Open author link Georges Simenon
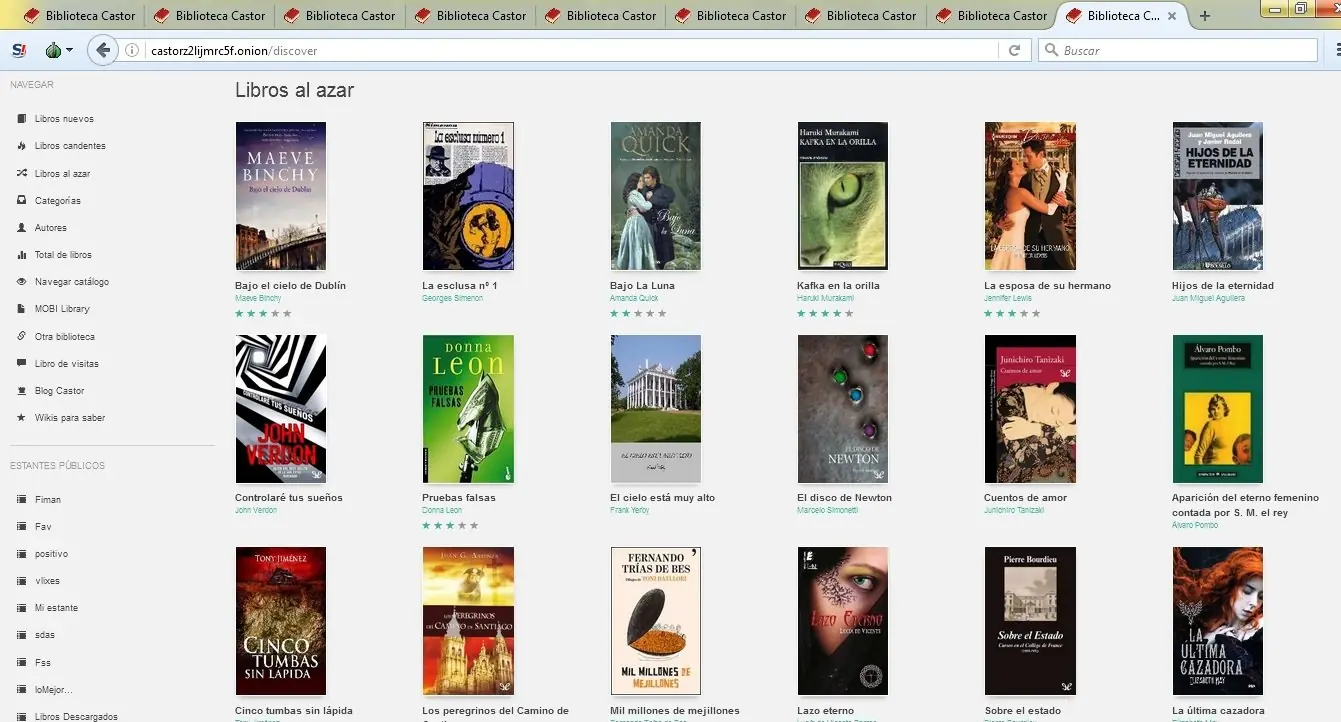Screen dimensions: 1341x722 coord(451,298)
